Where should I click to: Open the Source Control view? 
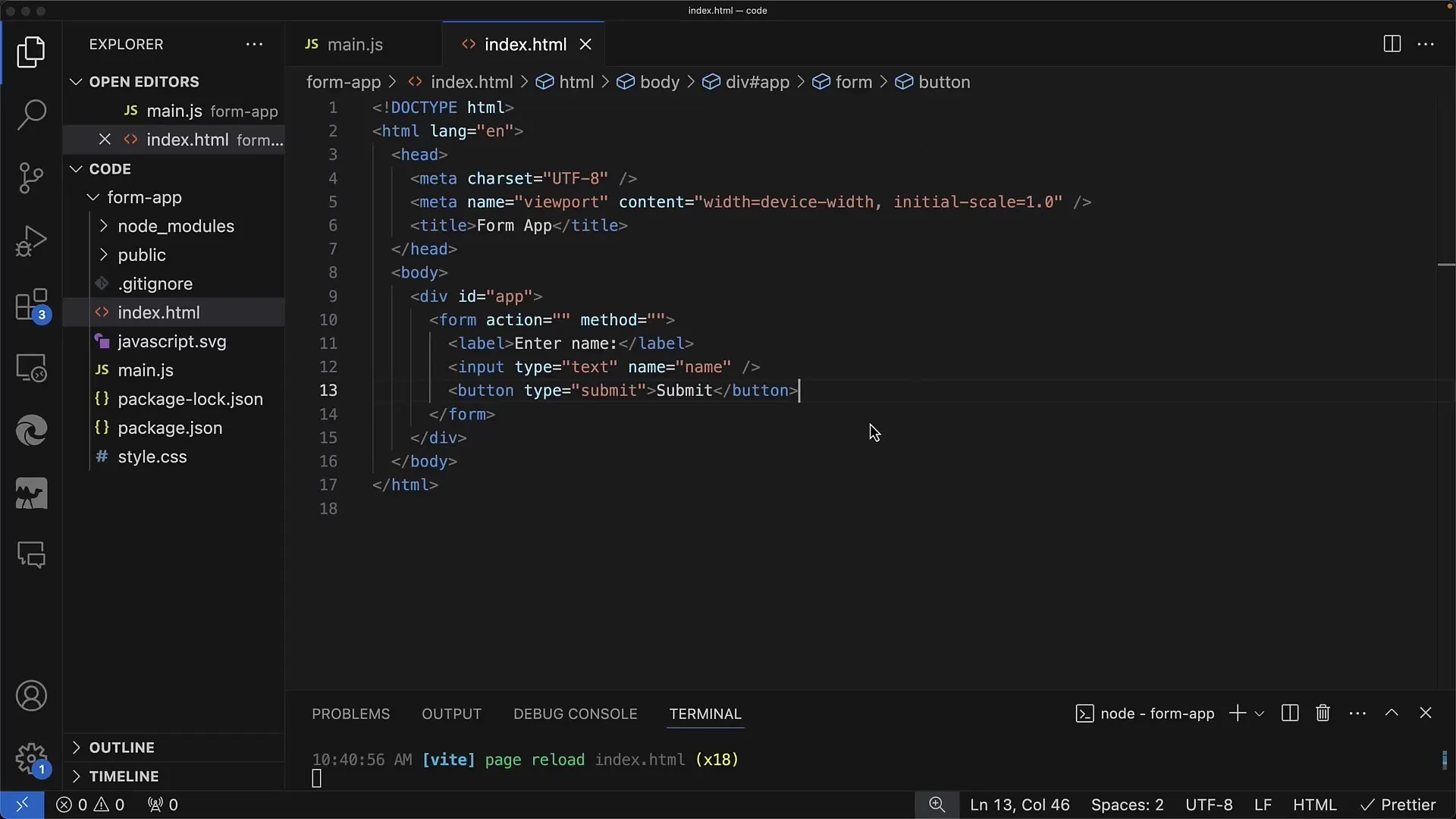tap(31, 177)
